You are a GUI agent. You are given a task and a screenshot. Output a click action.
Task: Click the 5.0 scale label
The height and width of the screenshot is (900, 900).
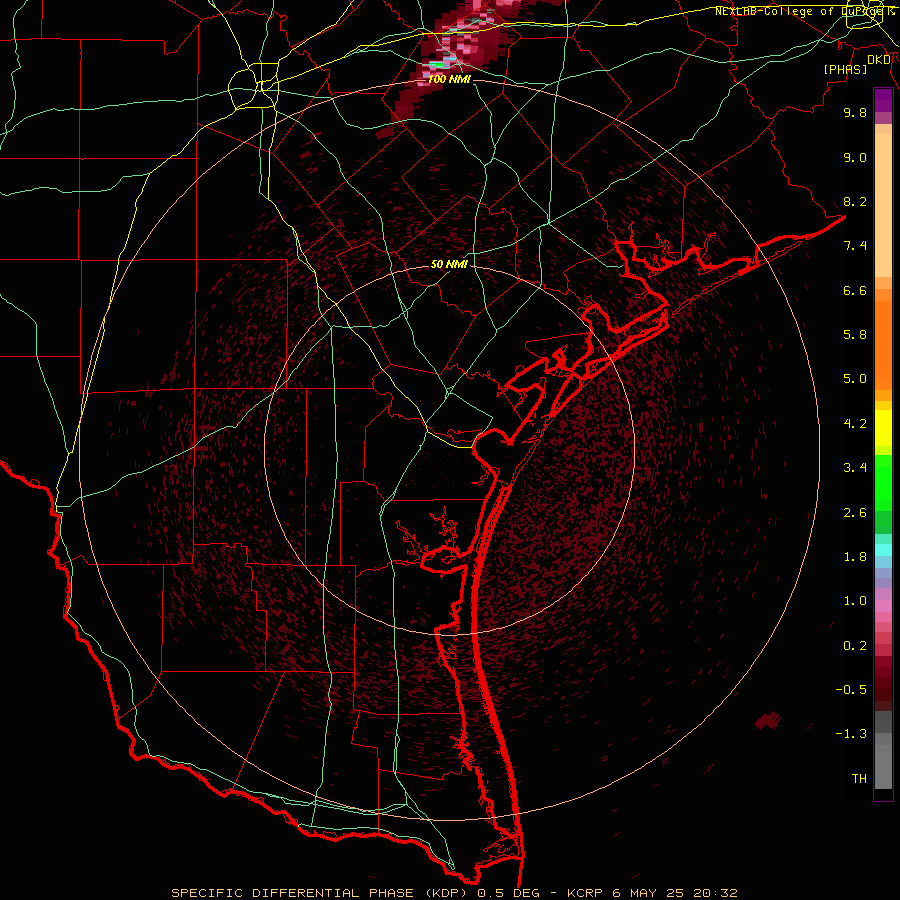[855, 379]
